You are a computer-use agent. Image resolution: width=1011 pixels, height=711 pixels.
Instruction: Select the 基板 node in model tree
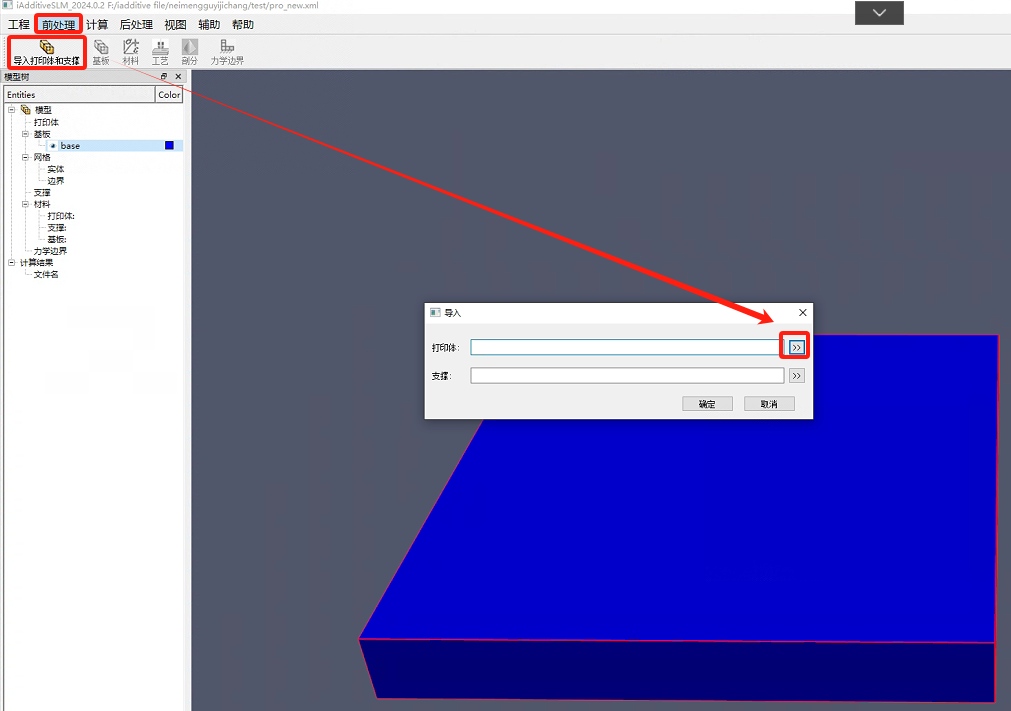tap(42, 134)
